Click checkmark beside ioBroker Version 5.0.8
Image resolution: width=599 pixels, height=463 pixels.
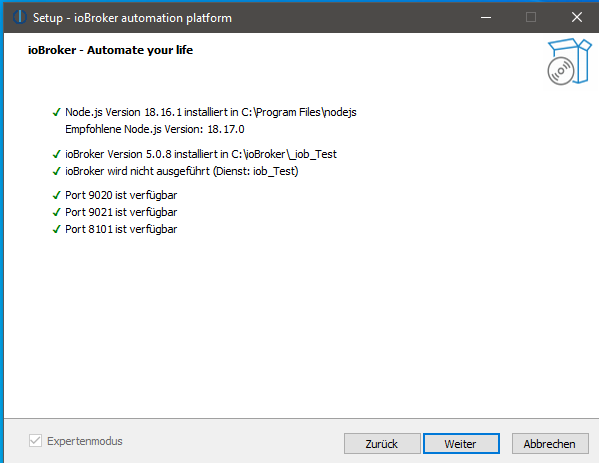(56, 154)
